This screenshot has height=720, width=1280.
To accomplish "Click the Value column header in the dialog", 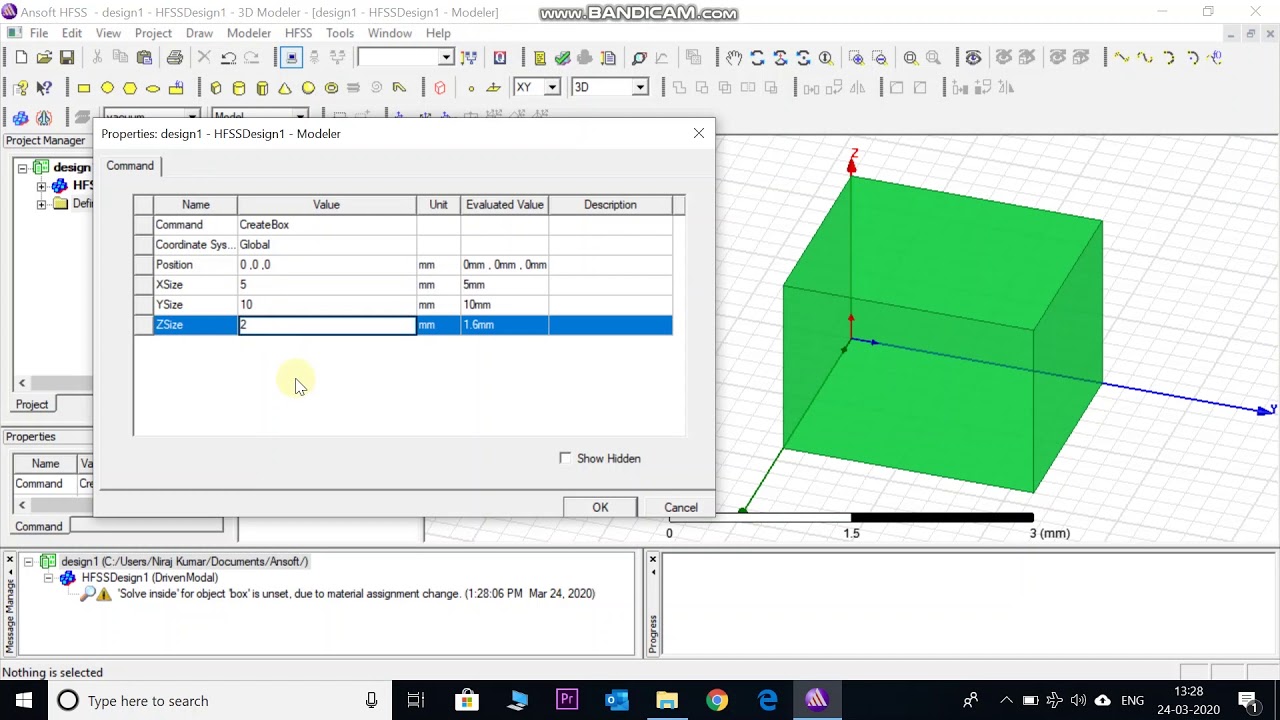I will coord(326,205).
